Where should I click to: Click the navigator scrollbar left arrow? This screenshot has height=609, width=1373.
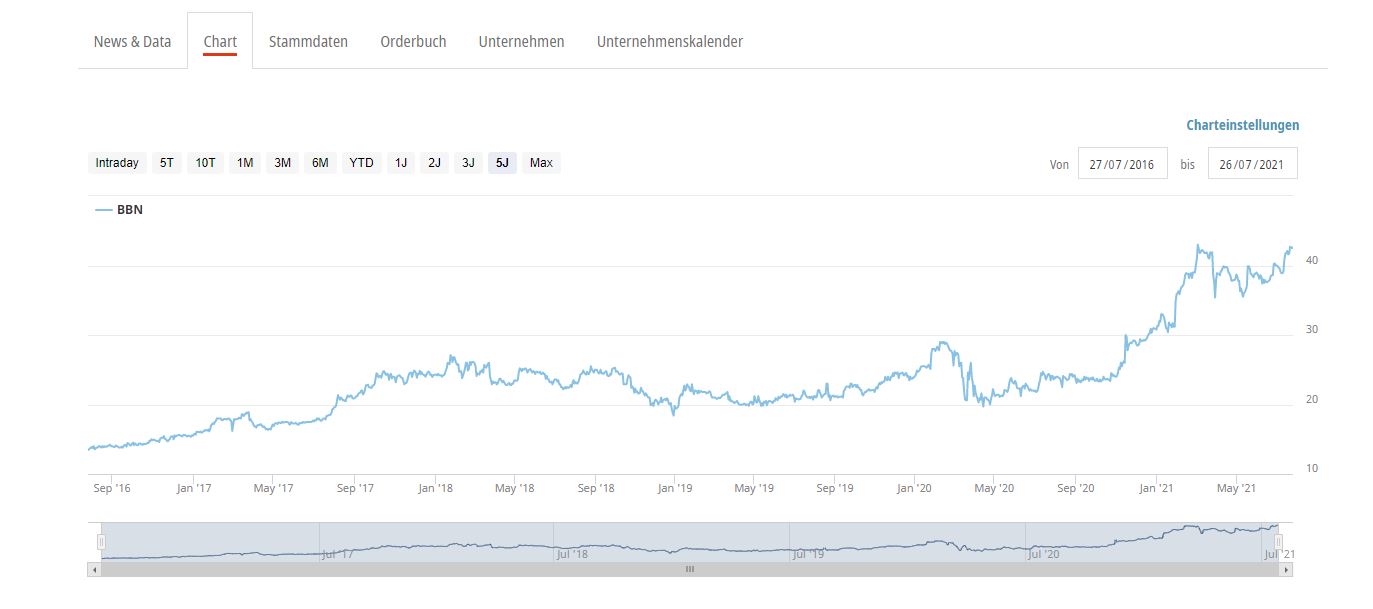point(95,569)
